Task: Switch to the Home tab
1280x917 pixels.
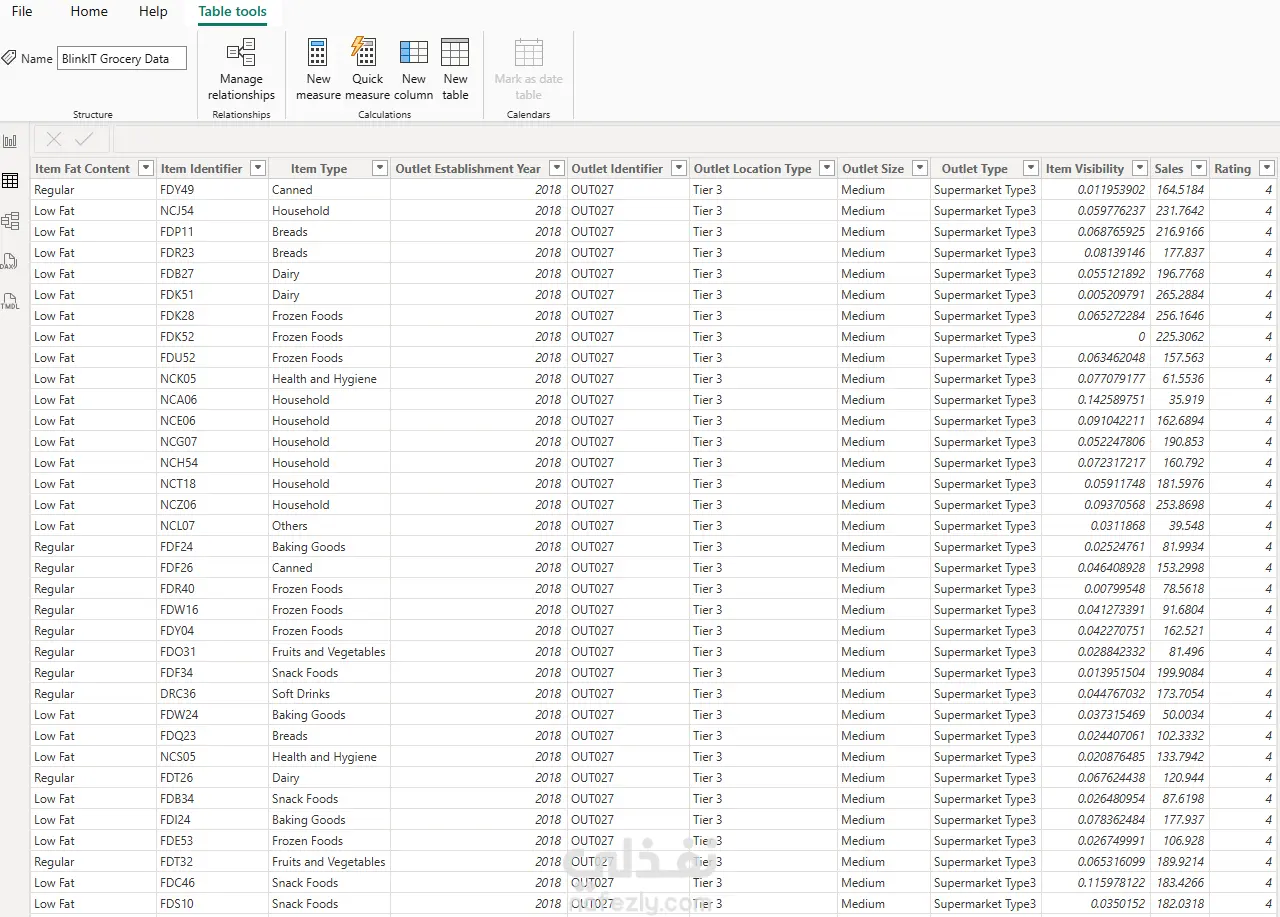Action: pyautogui.click(x=89, y=11)
